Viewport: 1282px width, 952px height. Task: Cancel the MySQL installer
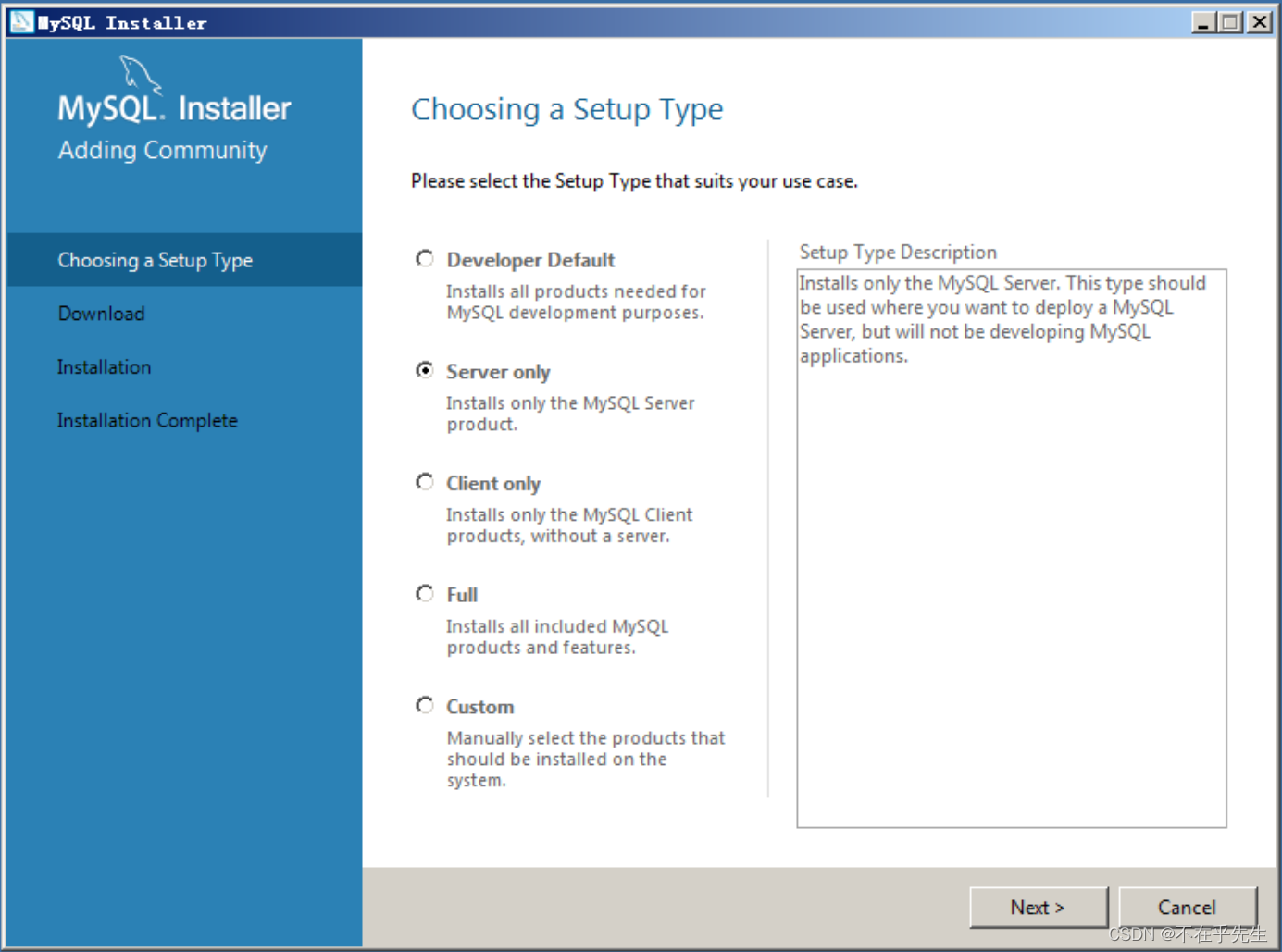click(1188, 907)
